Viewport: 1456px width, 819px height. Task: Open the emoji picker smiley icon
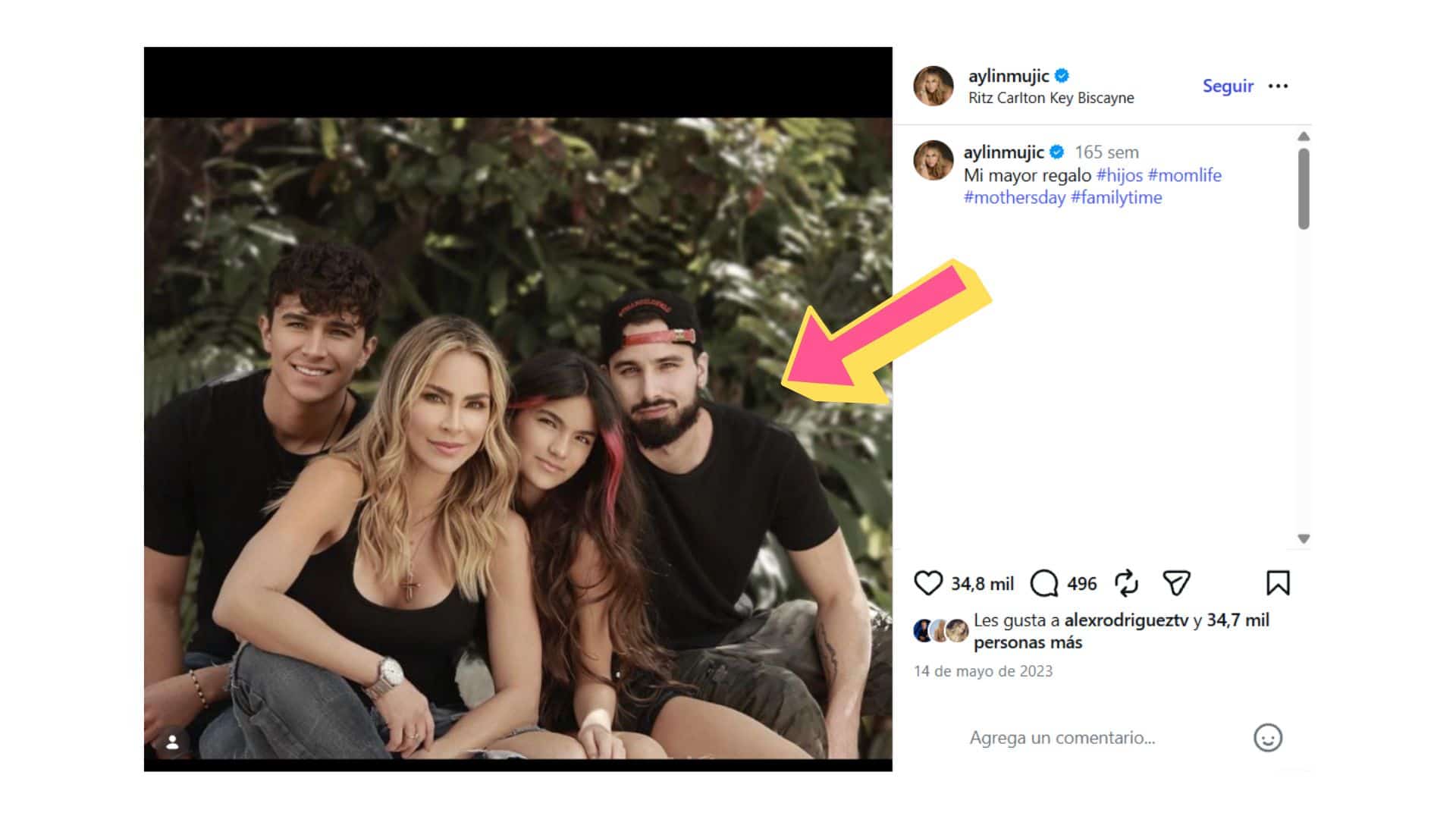(x=1268, y=738)
